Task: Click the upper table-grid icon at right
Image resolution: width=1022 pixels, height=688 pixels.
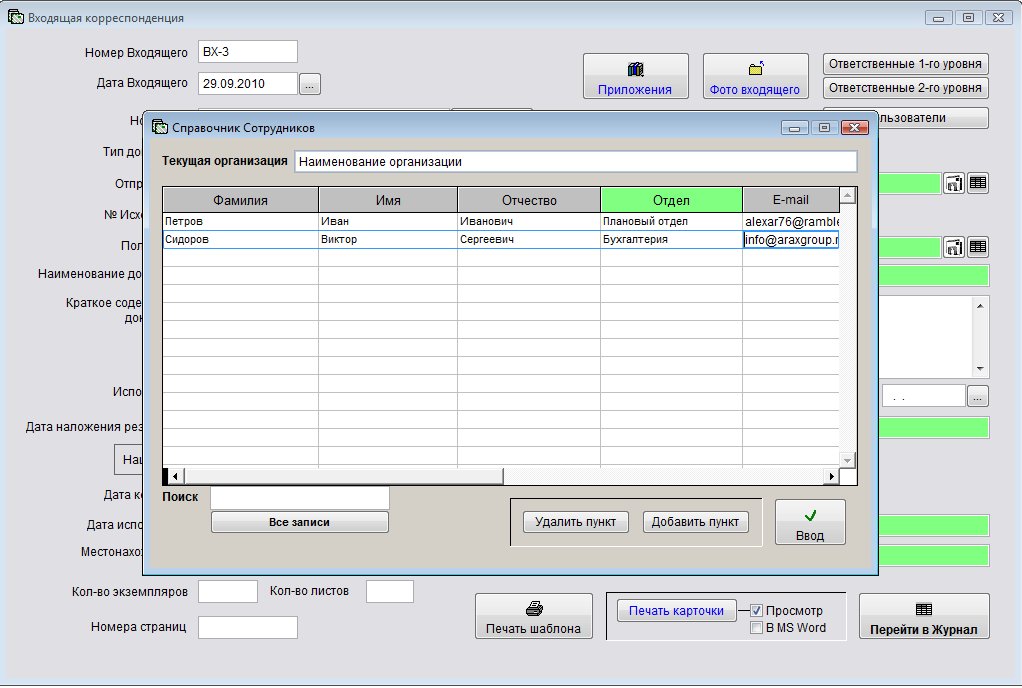Action: click(x=978, y=183)
